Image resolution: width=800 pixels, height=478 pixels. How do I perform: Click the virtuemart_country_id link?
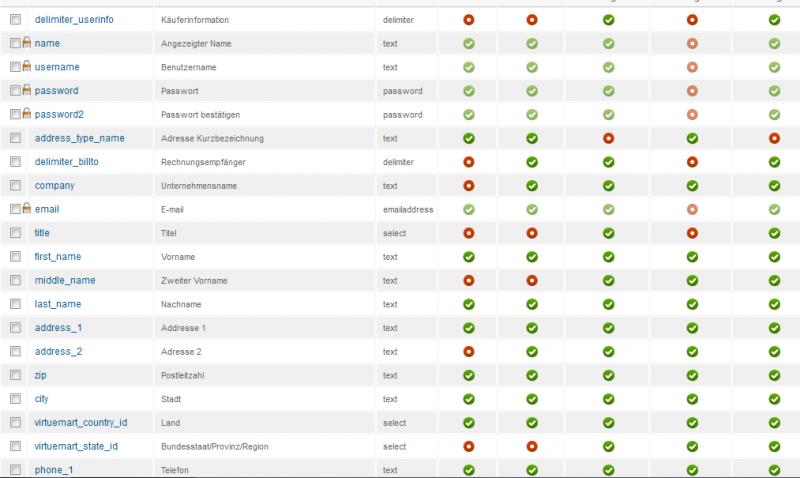(x=81, y=422)
